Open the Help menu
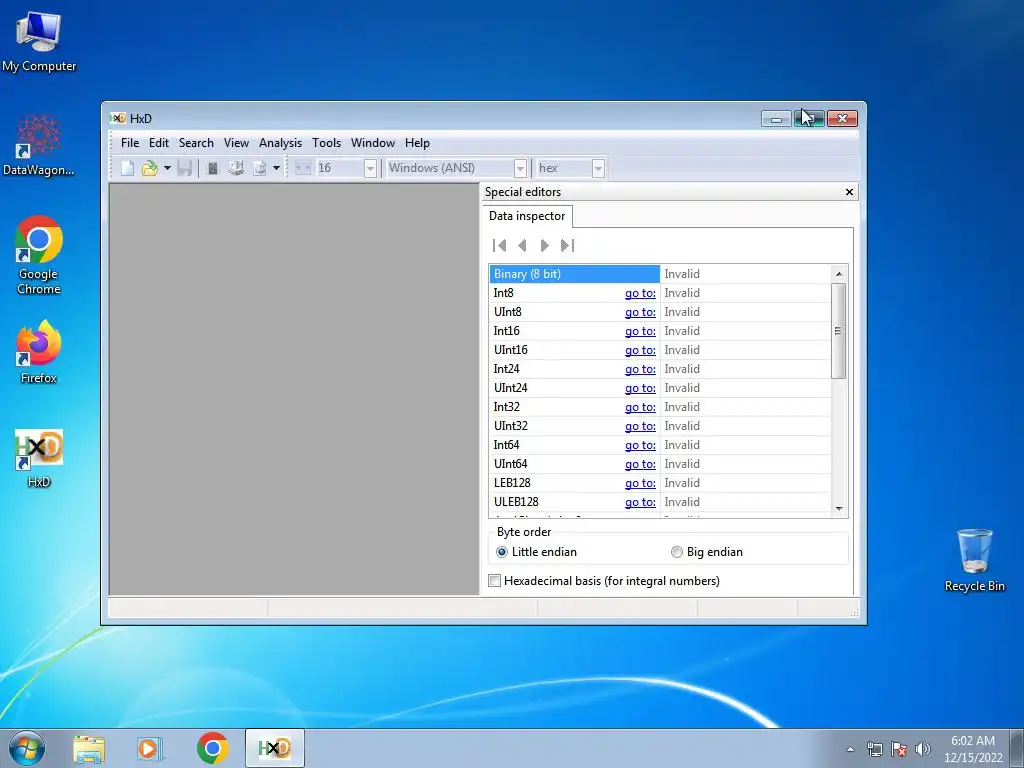 [417, 143]
